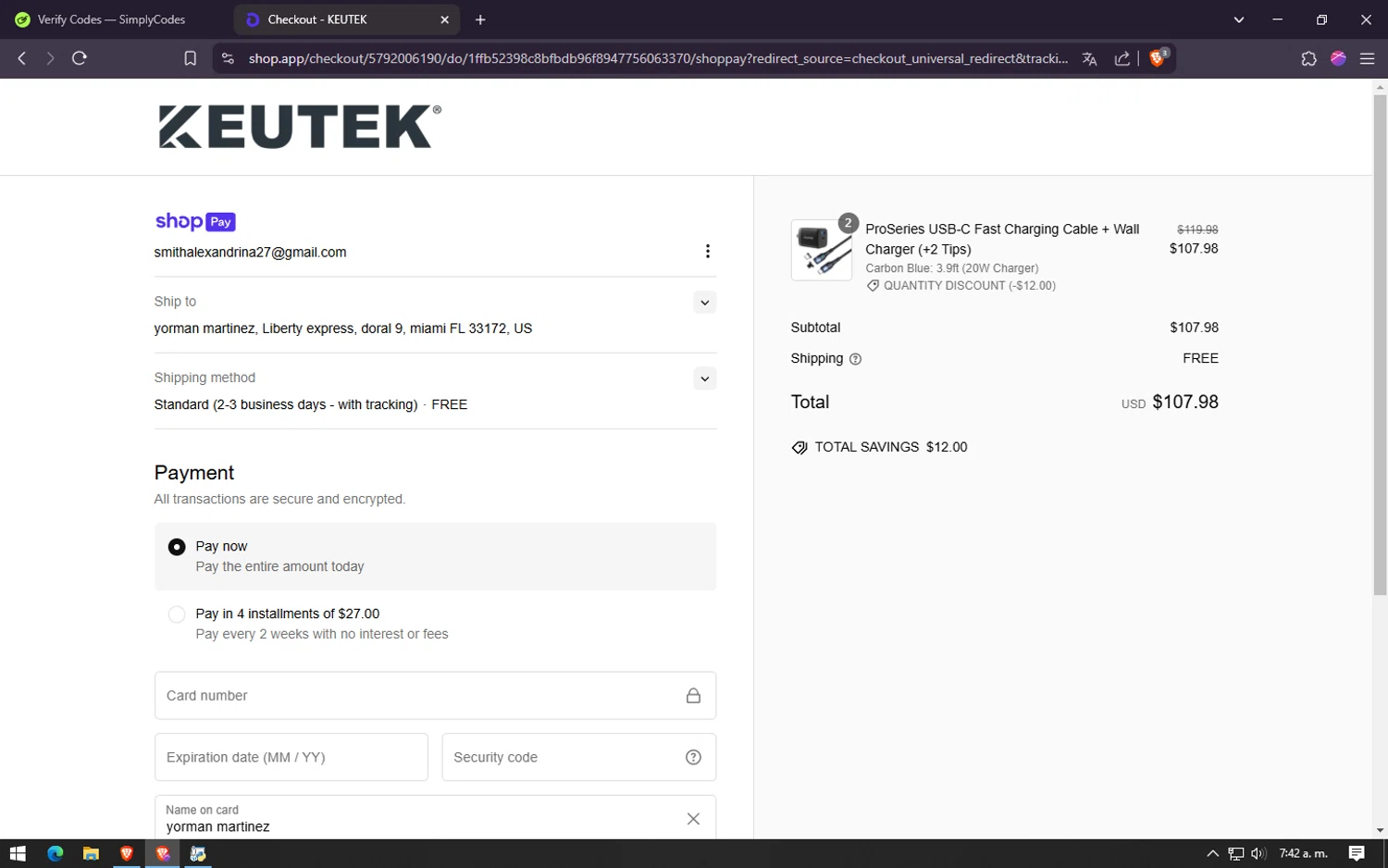Select the Pay now radio option
Screen dimensions: 1388x868
tap(177, 547)
